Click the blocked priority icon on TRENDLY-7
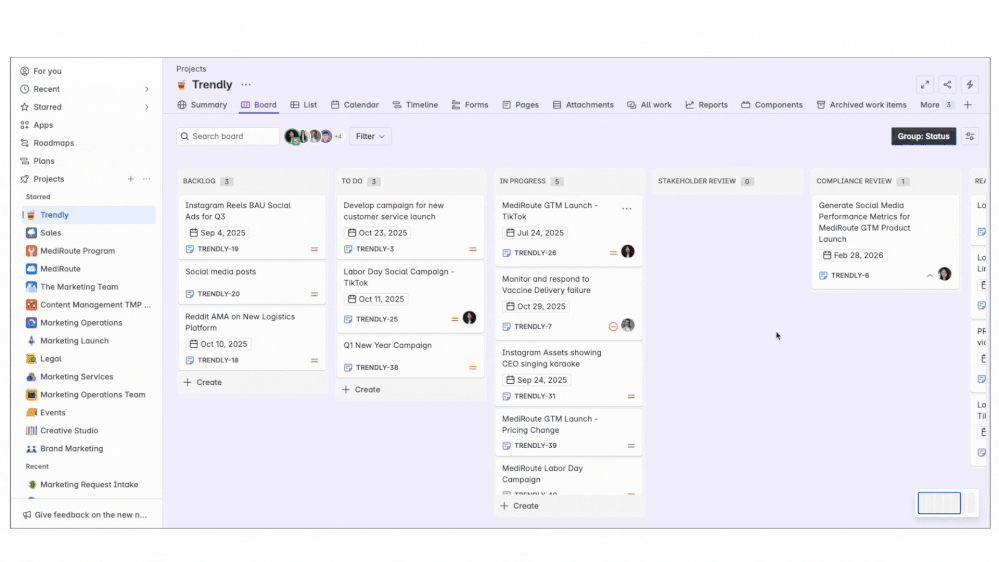The image size is (999, 562). (613, 326)
